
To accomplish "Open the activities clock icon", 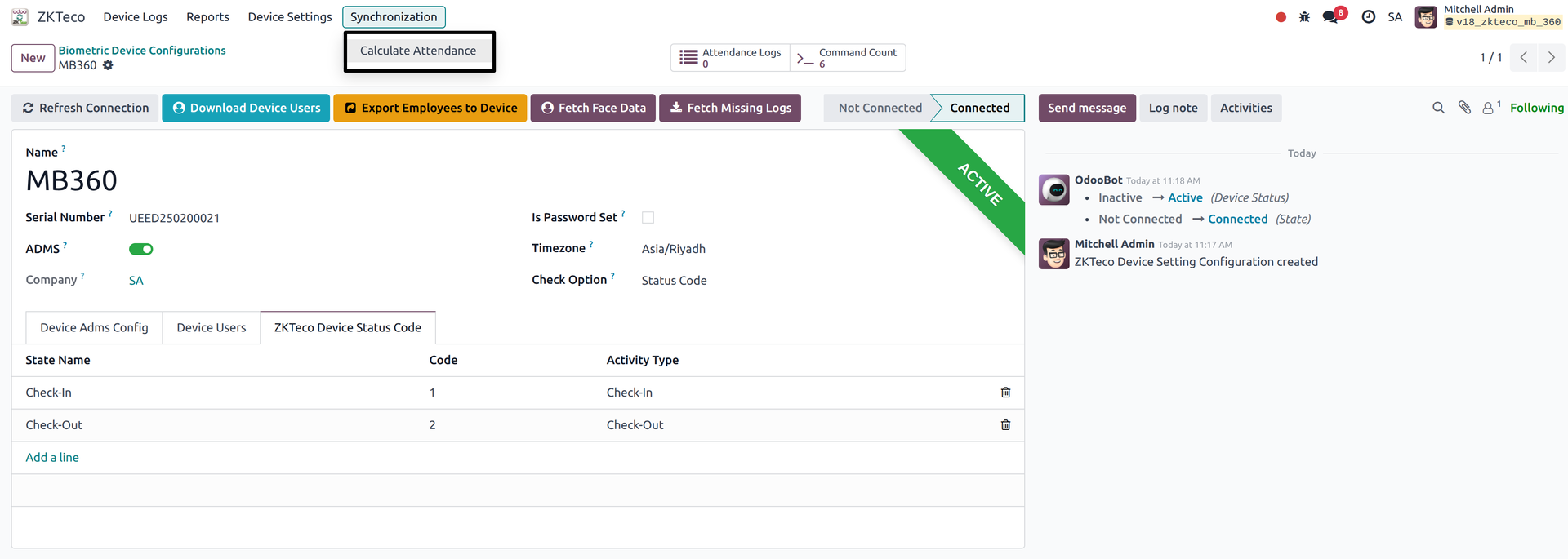I will tap(1369, 17).
